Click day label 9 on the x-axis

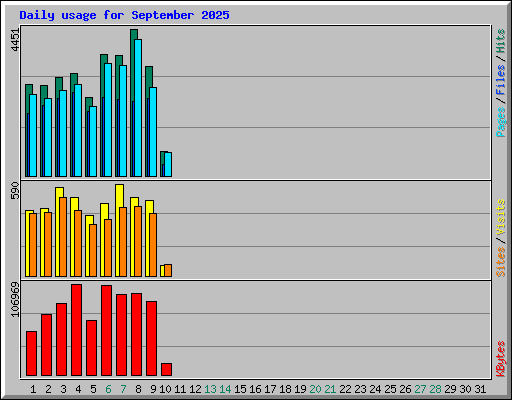coord(153,389)
